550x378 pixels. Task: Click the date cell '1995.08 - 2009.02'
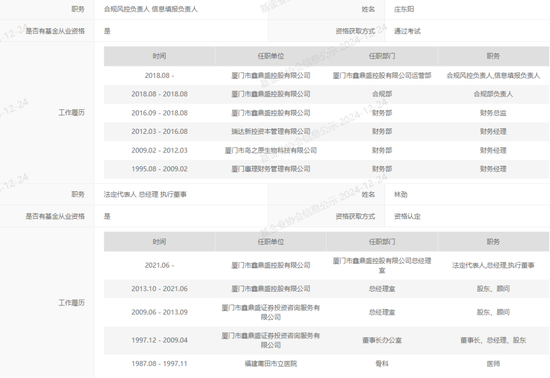(159, 169)
